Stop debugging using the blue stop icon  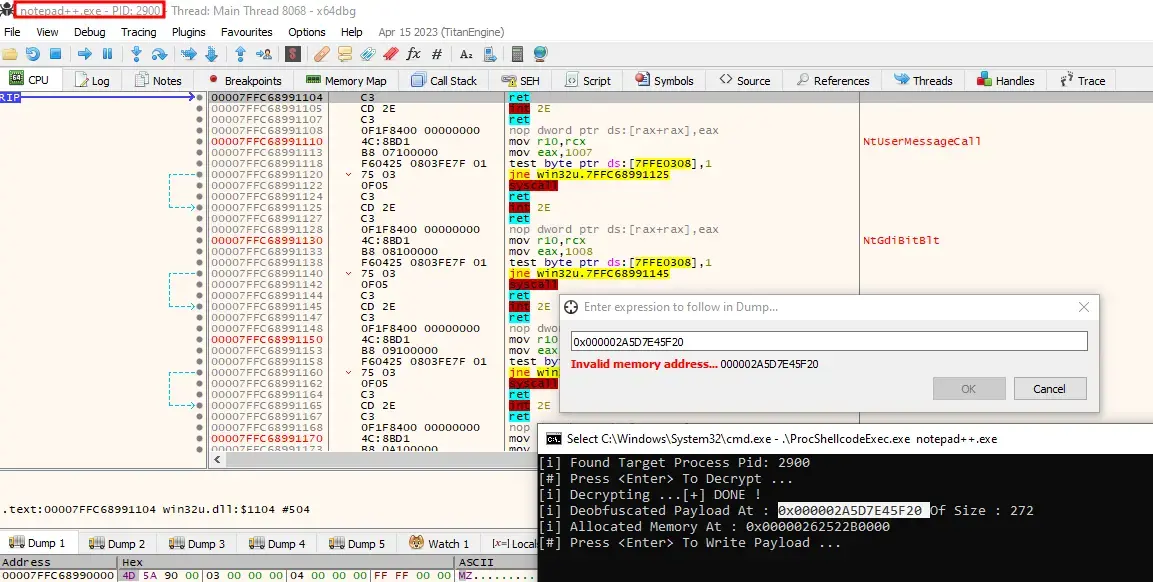[x=56, y=54]
